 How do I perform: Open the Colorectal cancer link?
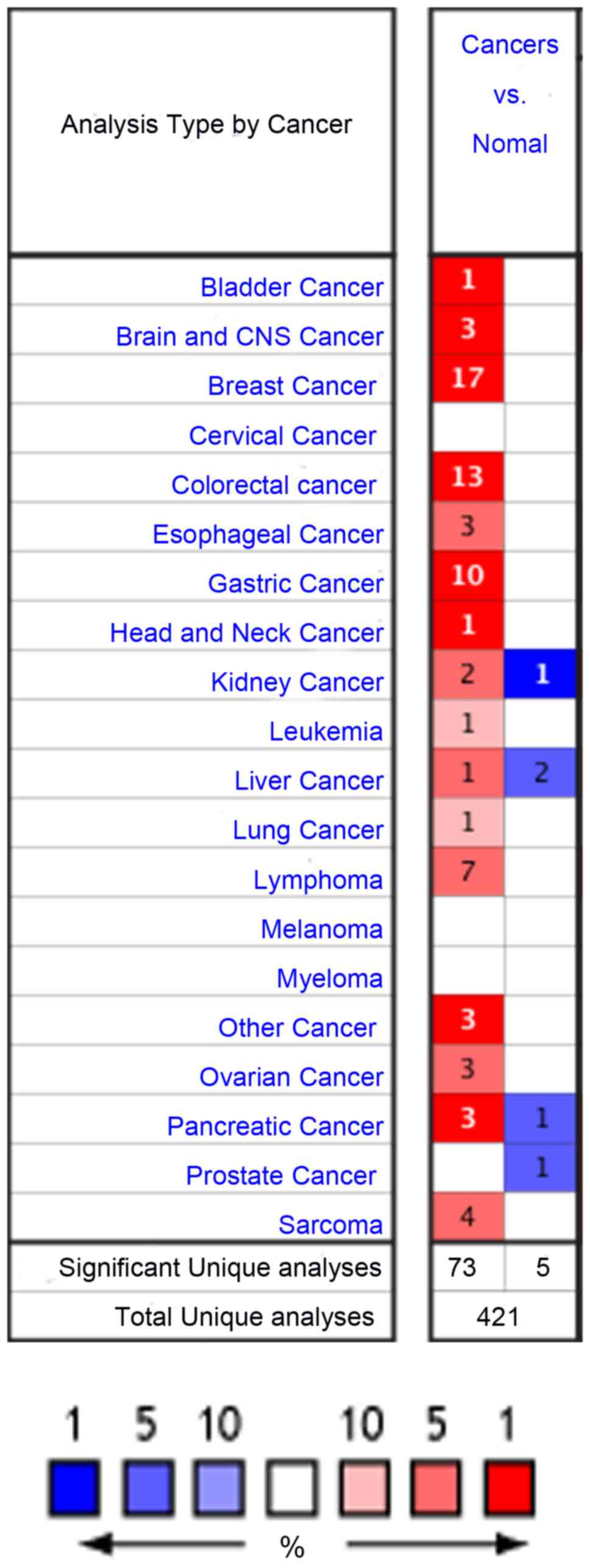[x=273, y=485]
